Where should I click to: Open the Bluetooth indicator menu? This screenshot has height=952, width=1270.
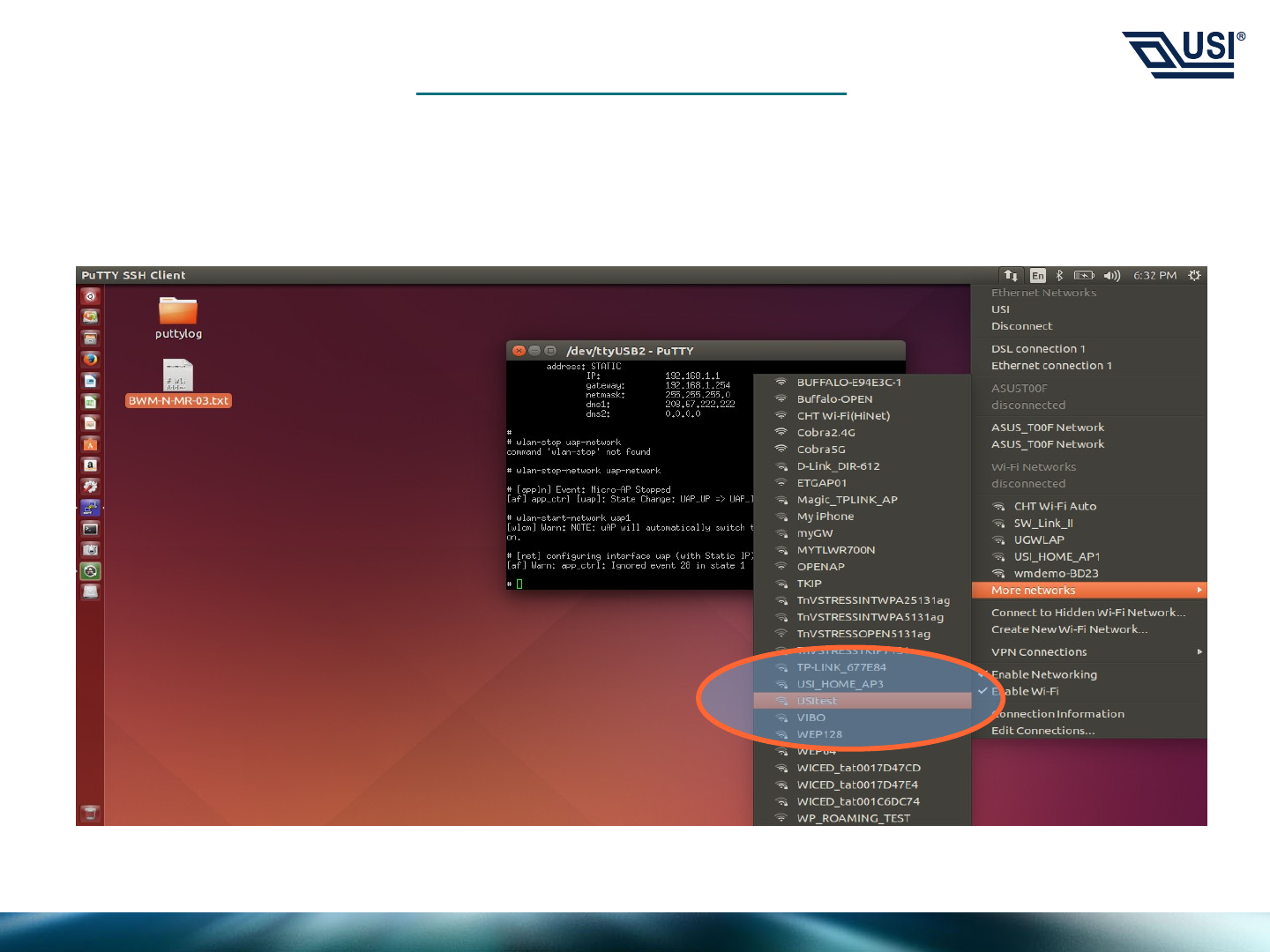1060,276
